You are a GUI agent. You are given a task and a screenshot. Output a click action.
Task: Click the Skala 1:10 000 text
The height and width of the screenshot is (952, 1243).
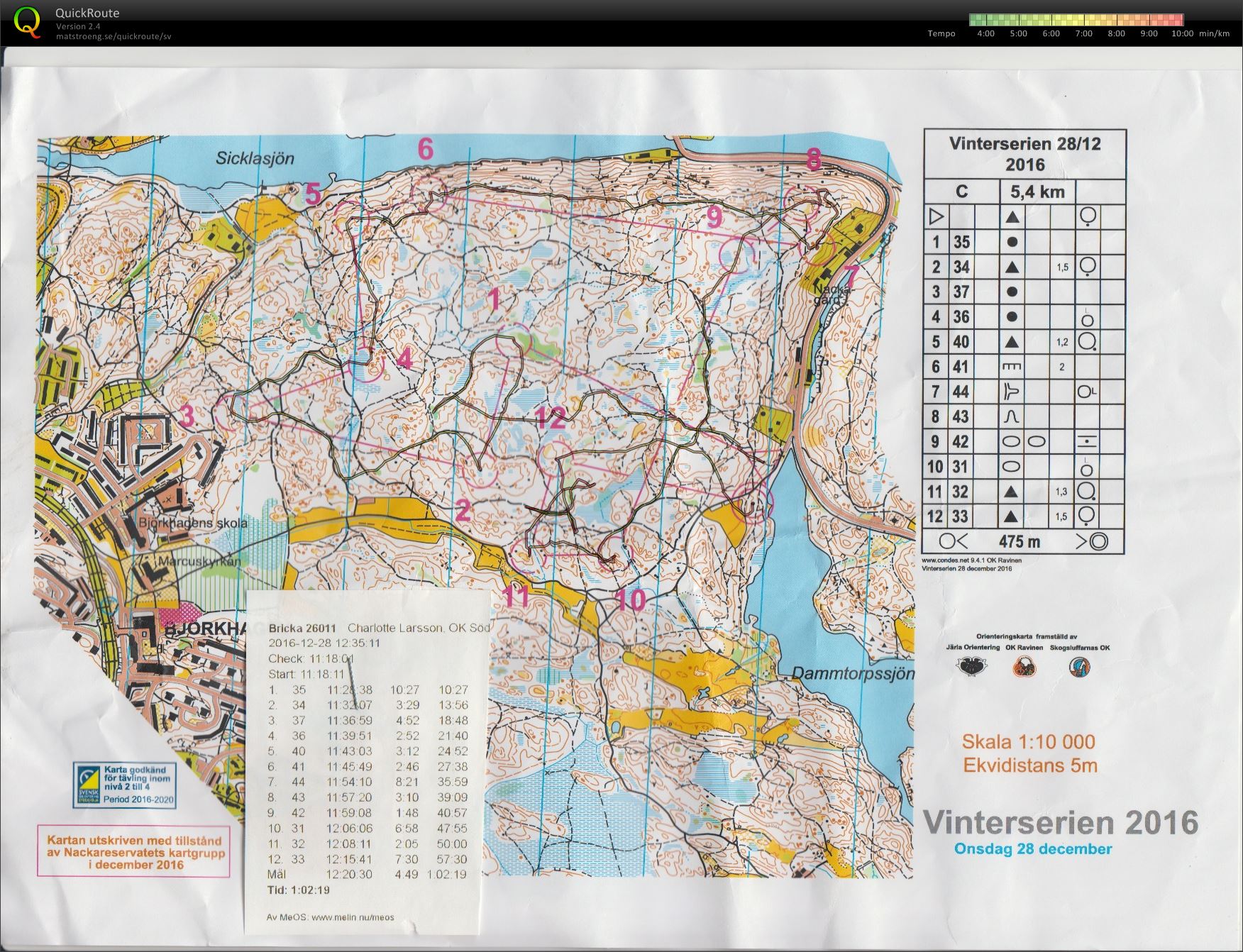(1029, 742)
